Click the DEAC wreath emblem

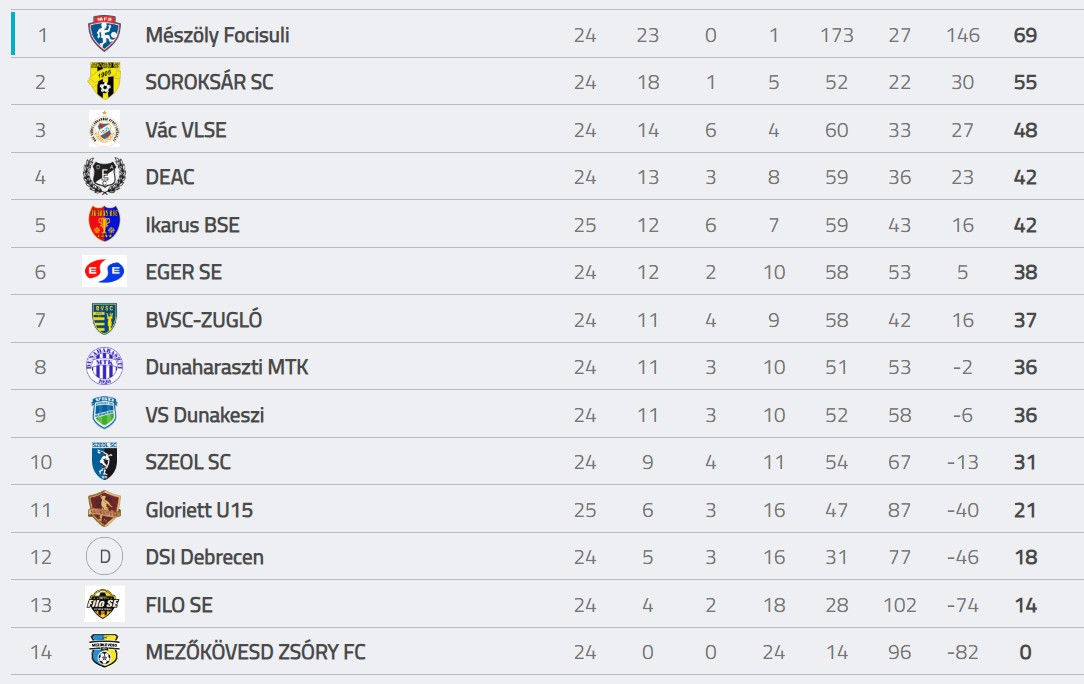point(104,176)
